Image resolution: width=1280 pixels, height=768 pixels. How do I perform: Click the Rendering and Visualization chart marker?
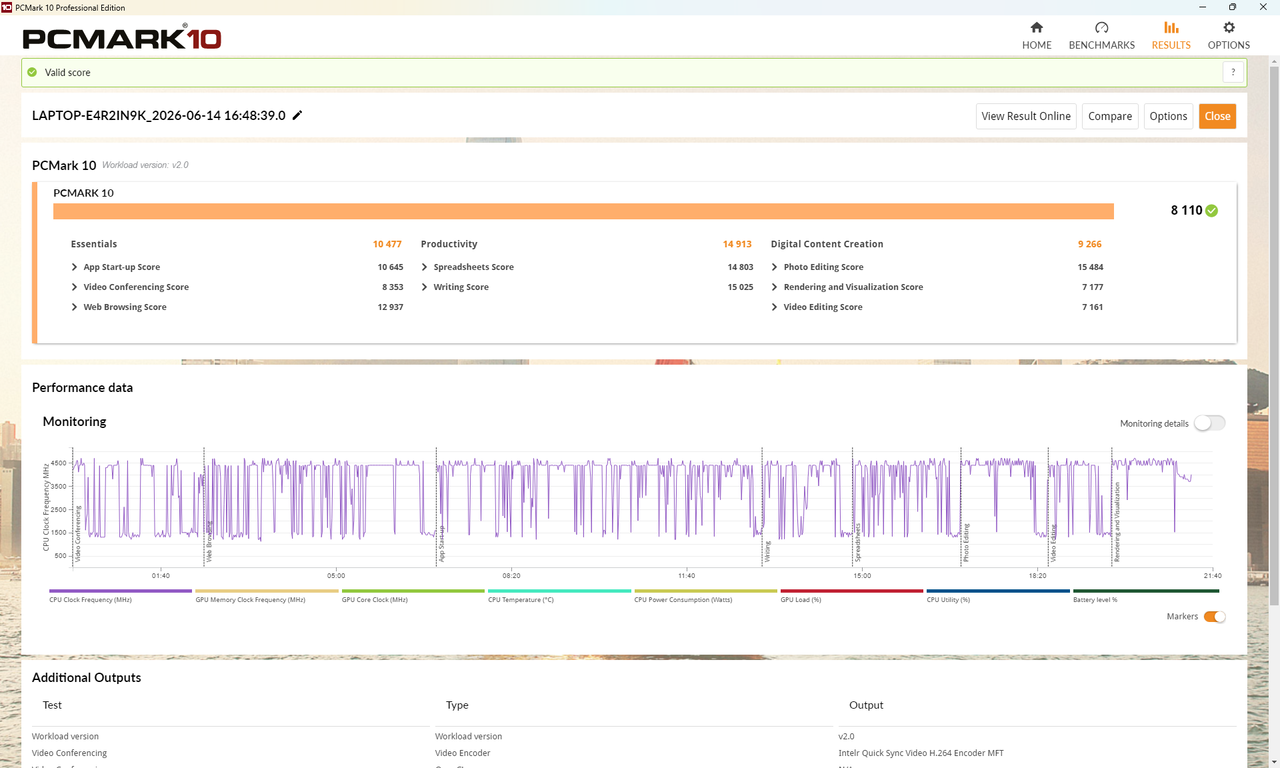[x=1117, y=522]
